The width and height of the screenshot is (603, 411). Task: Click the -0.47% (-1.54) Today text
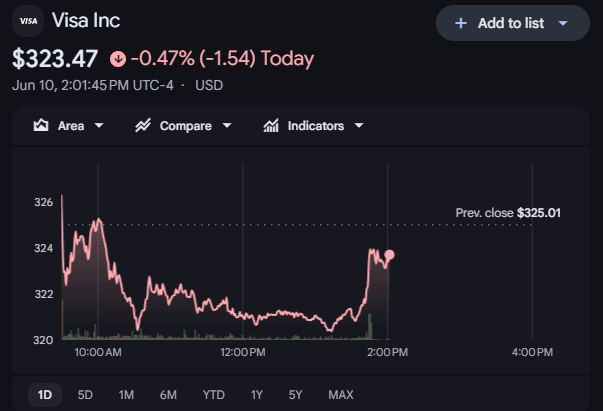[222, 59]
